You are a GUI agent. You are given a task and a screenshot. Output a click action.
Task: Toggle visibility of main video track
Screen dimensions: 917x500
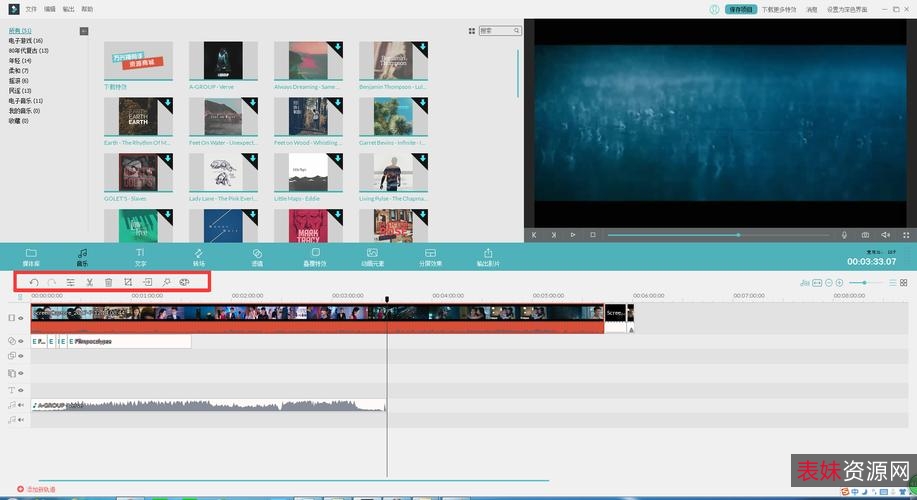click(20, 318)
